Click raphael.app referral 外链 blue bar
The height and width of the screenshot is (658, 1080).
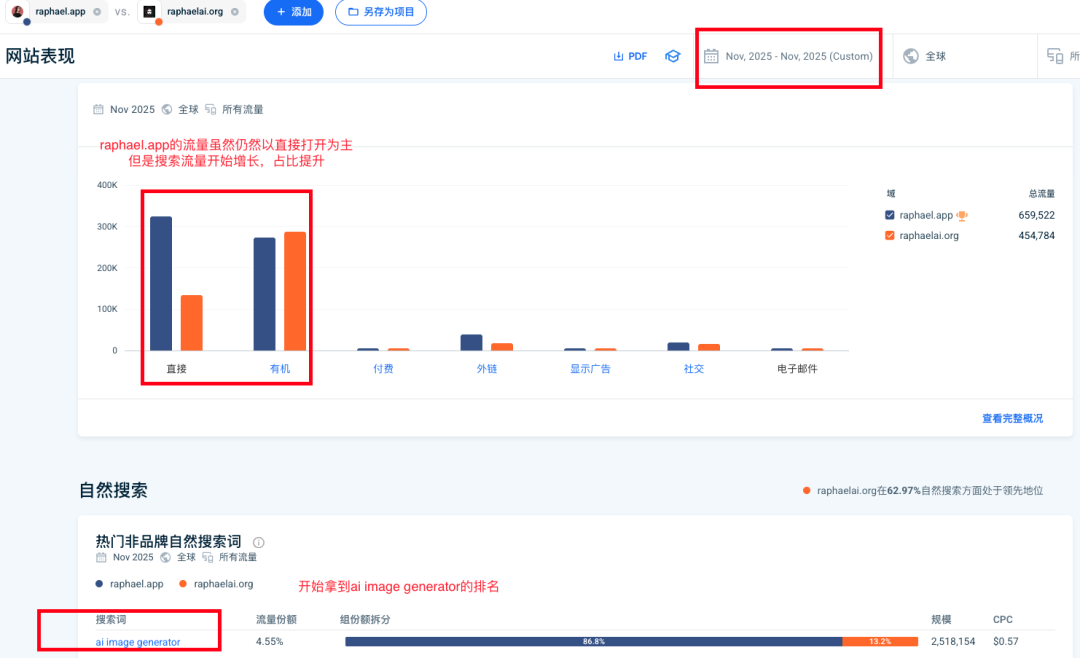(471, 342)
